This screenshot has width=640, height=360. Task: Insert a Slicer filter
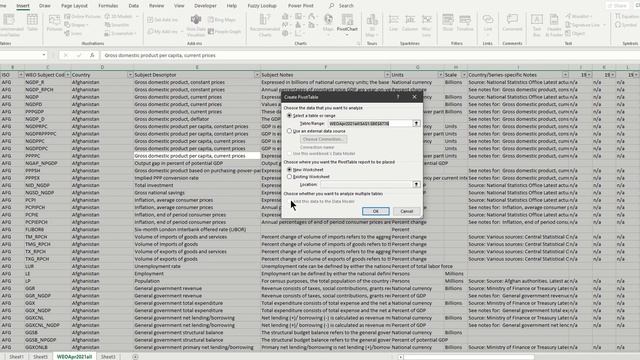coord(448,23)
